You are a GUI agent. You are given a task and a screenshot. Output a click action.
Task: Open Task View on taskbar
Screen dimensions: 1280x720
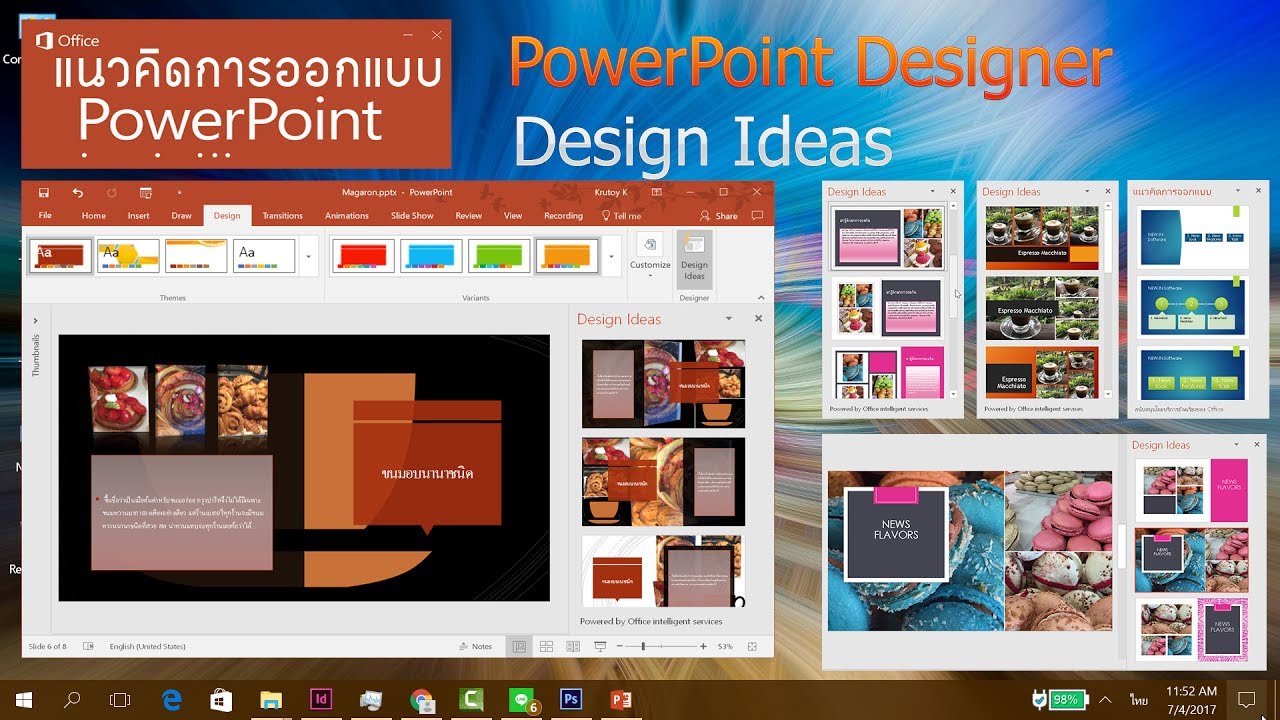pos(120,700)
